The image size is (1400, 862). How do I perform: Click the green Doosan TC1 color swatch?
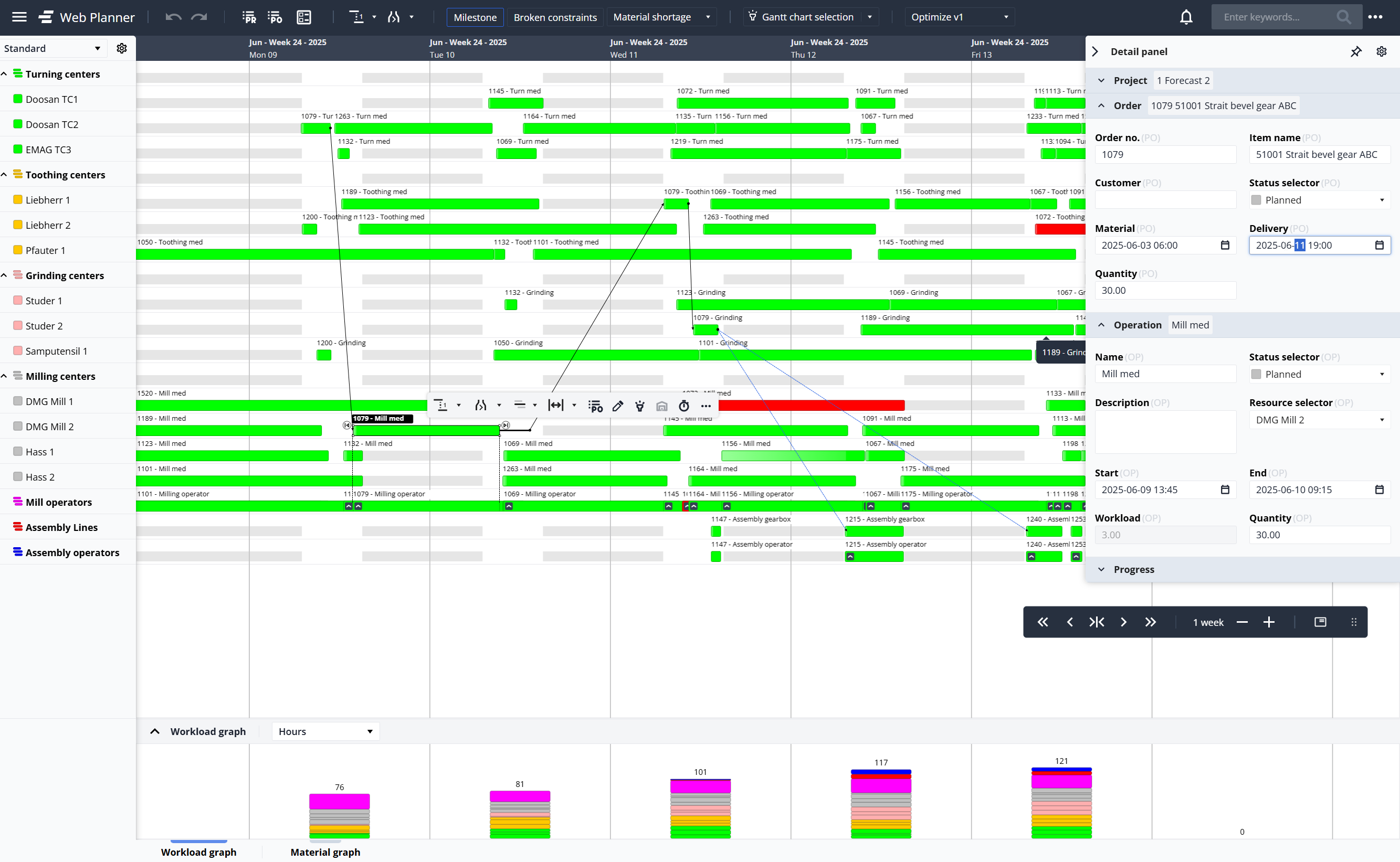coord(18,99)
